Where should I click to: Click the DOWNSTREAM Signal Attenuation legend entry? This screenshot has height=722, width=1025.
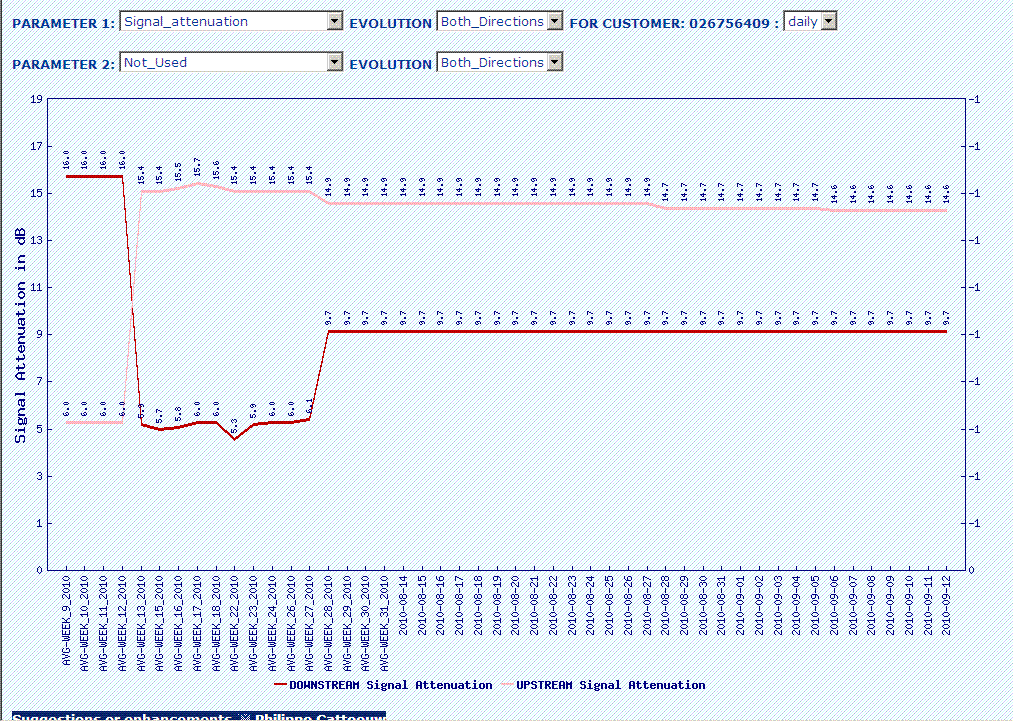pos(383,685)
